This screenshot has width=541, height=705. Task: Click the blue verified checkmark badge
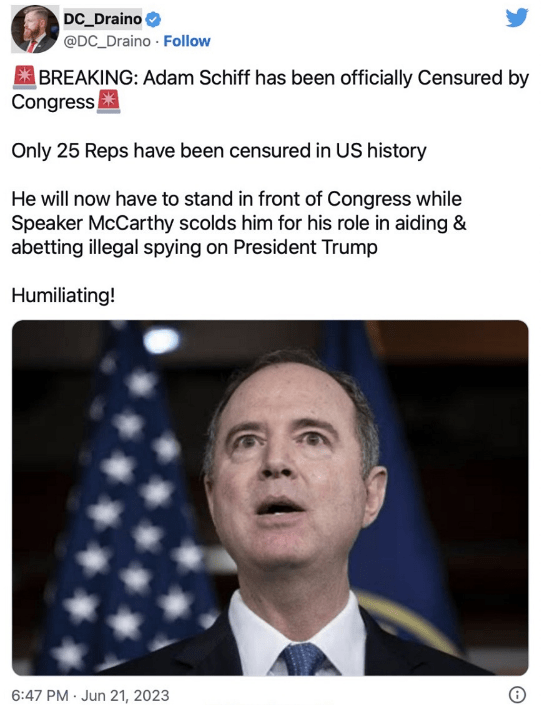pyautogui.click(x=154, y=19)
